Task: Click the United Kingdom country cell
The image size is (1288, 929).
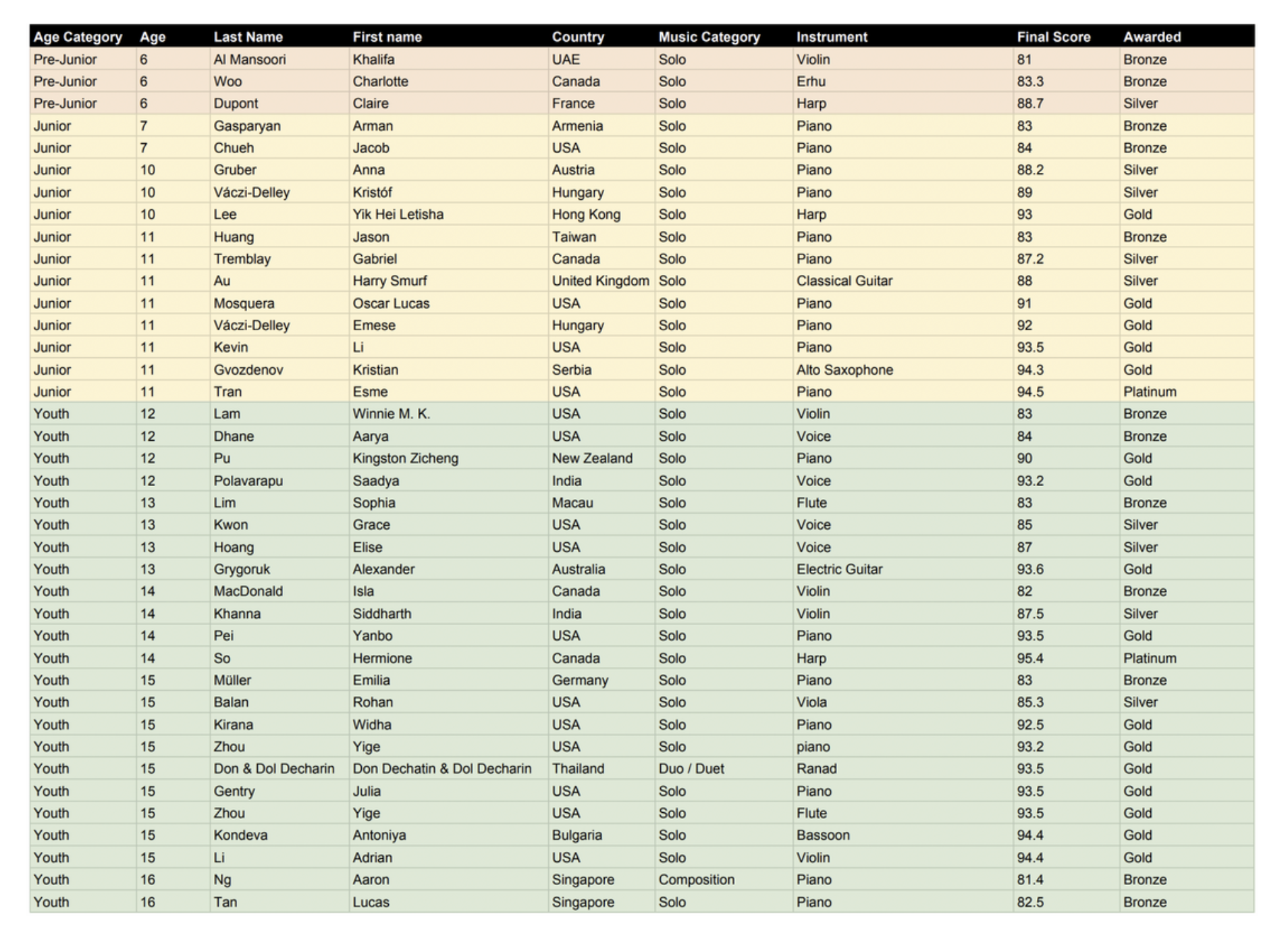Action: coord(600,281)
